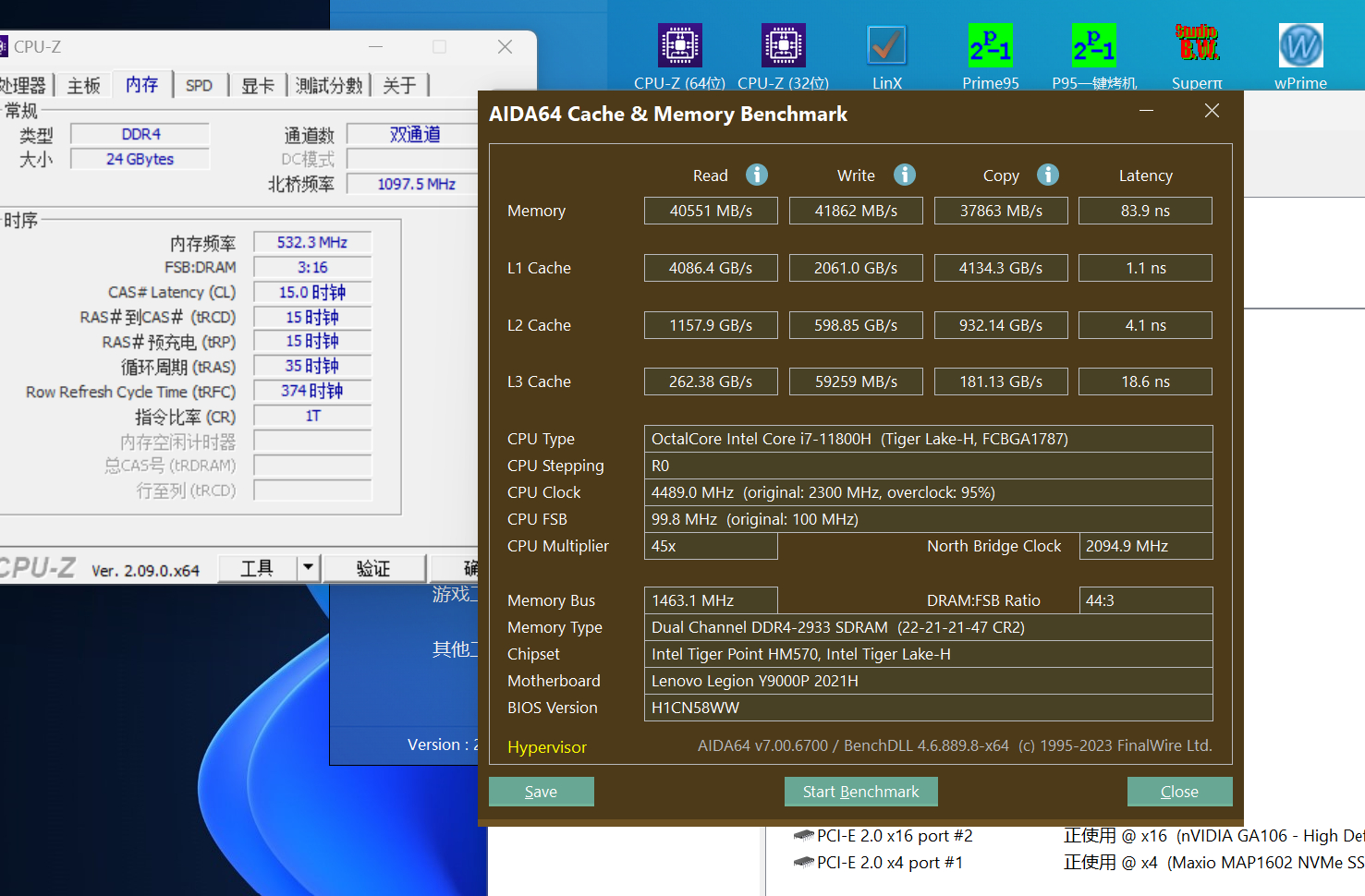Click the L3 Cache Latency value 18.6 ns
The image size is (1365, 896).
(x=1145, y=381)
